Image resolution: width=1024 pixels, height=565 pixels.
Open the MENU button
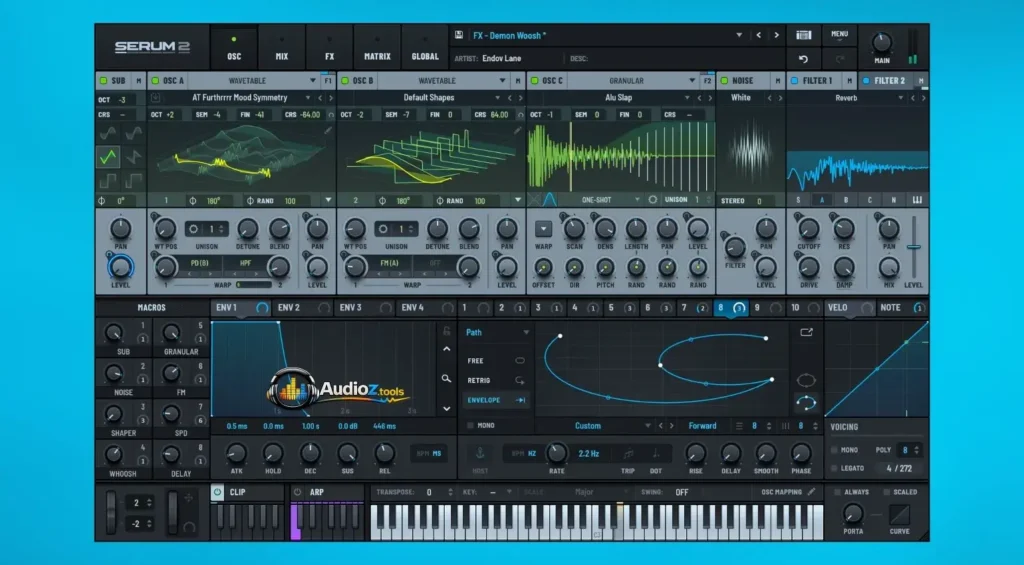click(839, 35)
